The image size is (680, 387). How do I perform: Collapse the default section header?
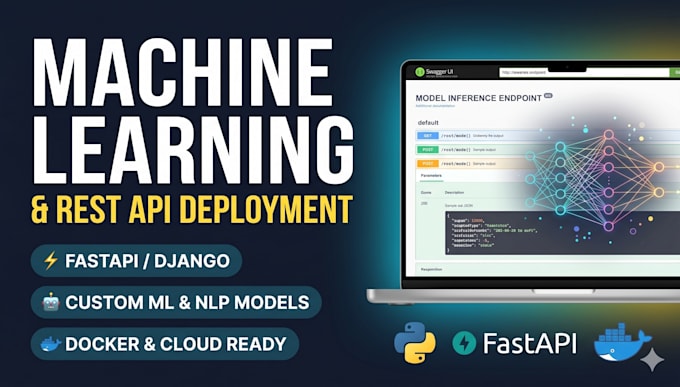point(428,123)
